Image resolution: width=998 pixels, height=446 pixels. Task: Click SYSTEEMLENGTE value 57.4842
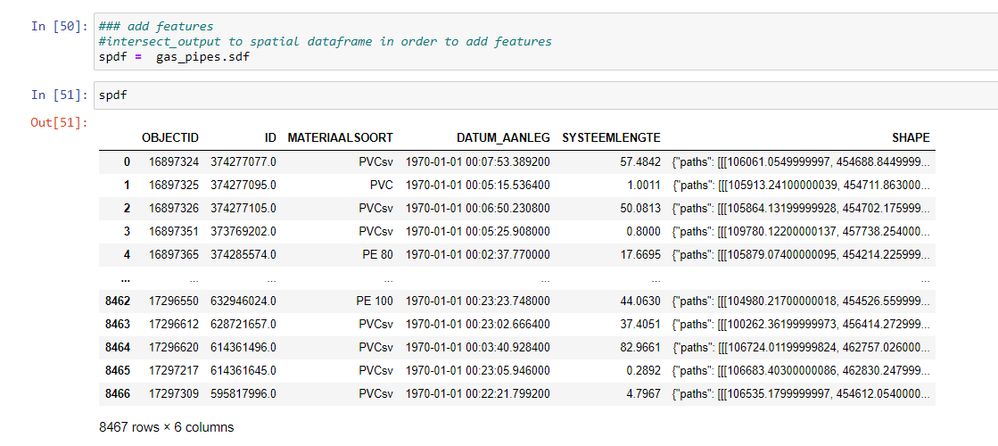[x=640, y=162]
